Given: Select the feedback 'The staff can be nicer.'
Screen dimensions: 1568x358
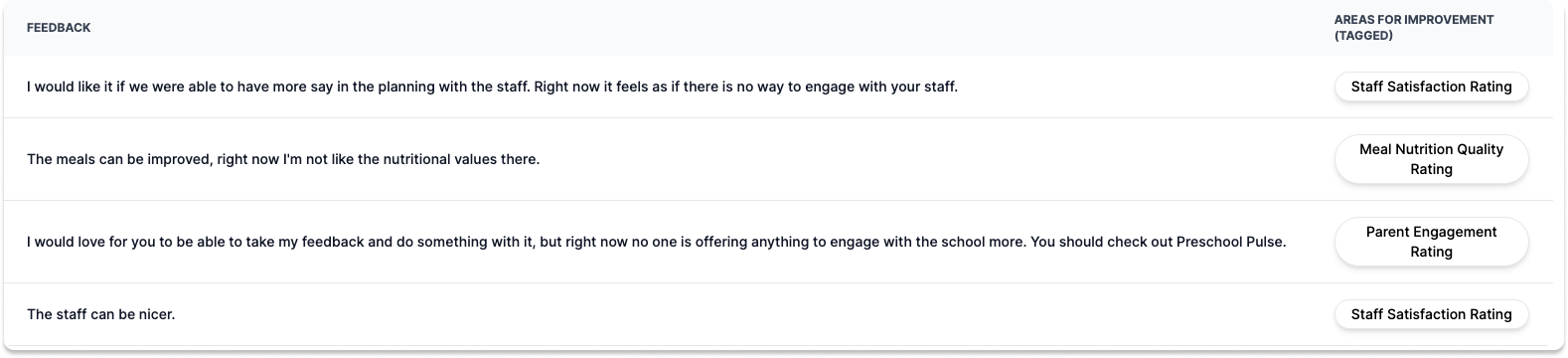Looking at the screenshot, I should click(101, 314).
